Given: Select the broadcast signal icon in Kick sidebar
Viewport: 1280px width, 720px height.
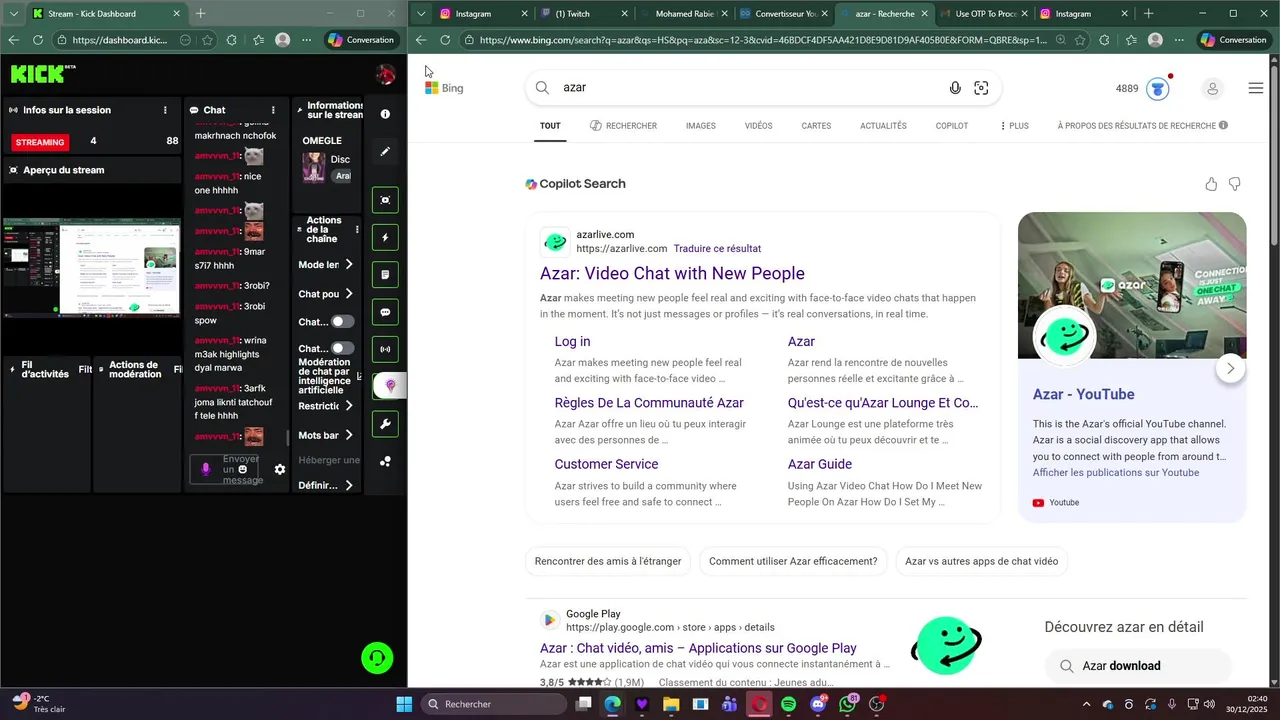Looking at the screenshot, I should pyautogui.click(x=385, y=350).
